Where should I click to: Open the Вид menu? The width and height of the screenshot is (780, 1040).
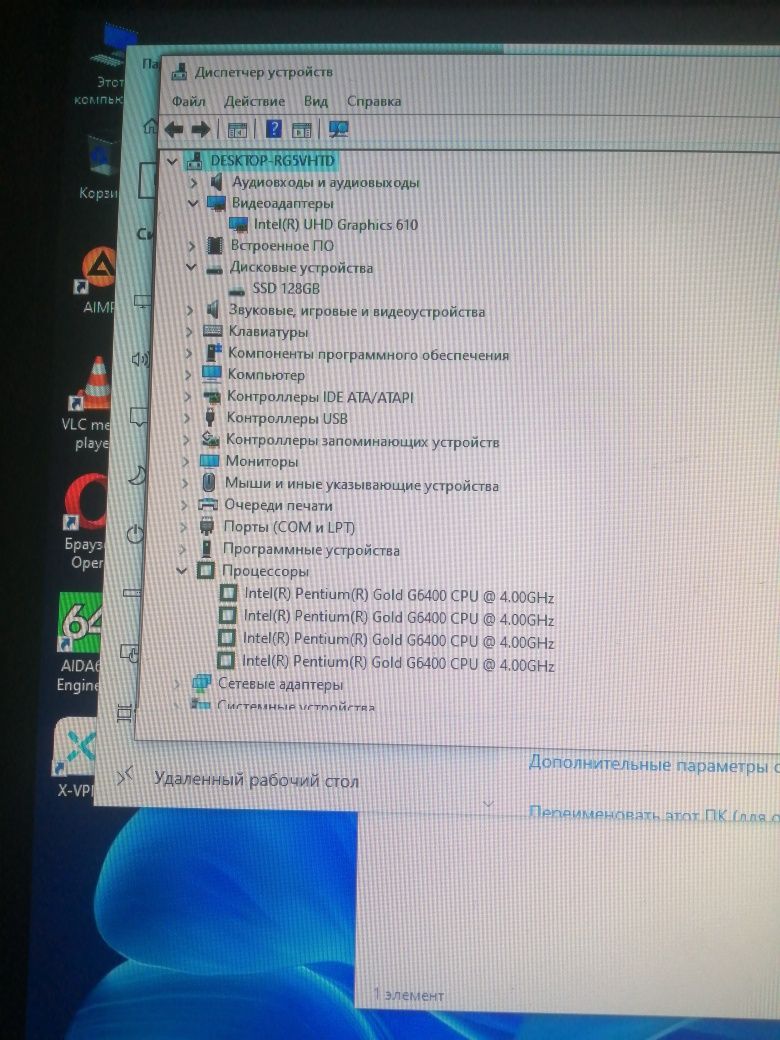[x=316, y=101]
